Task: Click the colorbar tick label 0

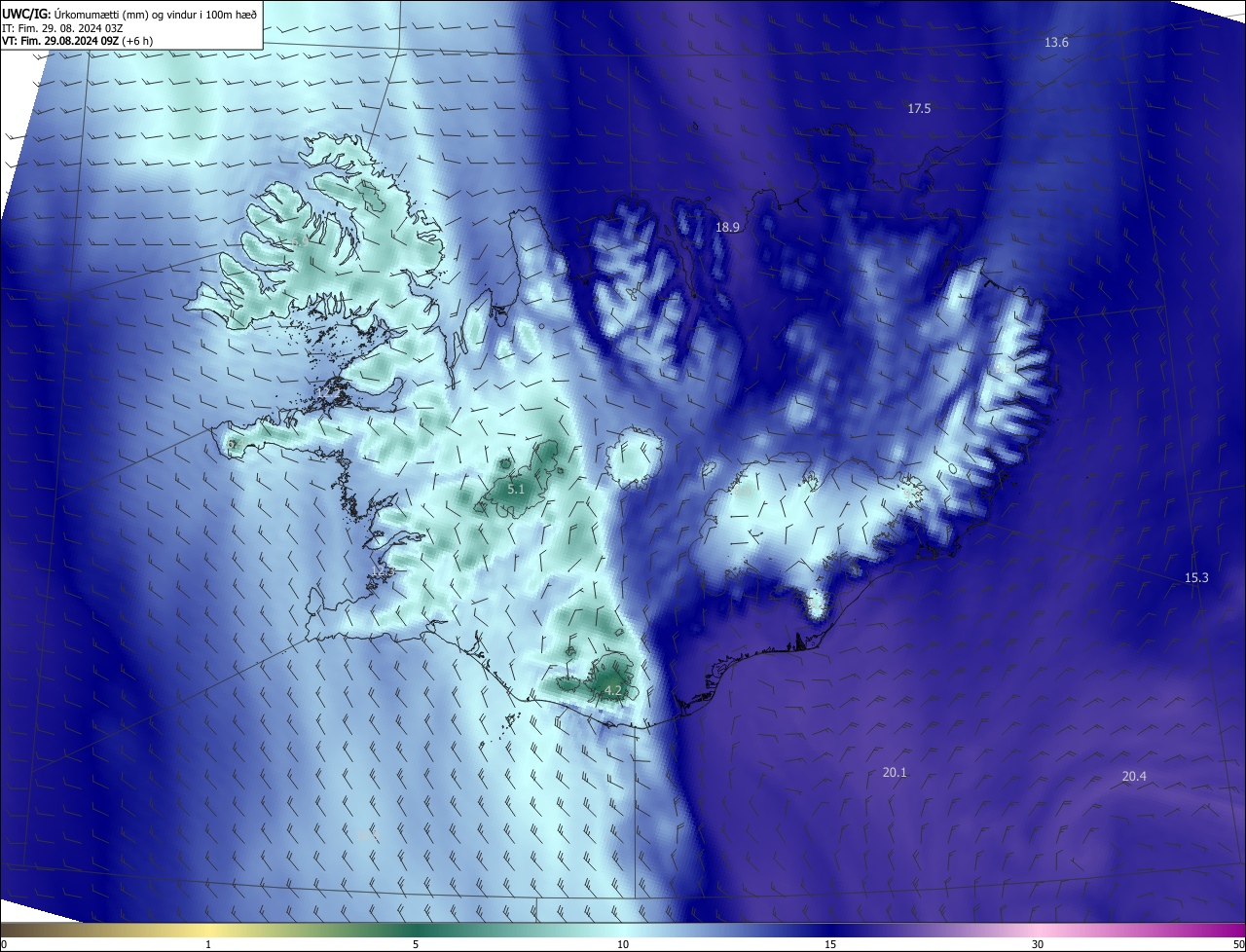Action: [3, 944]
